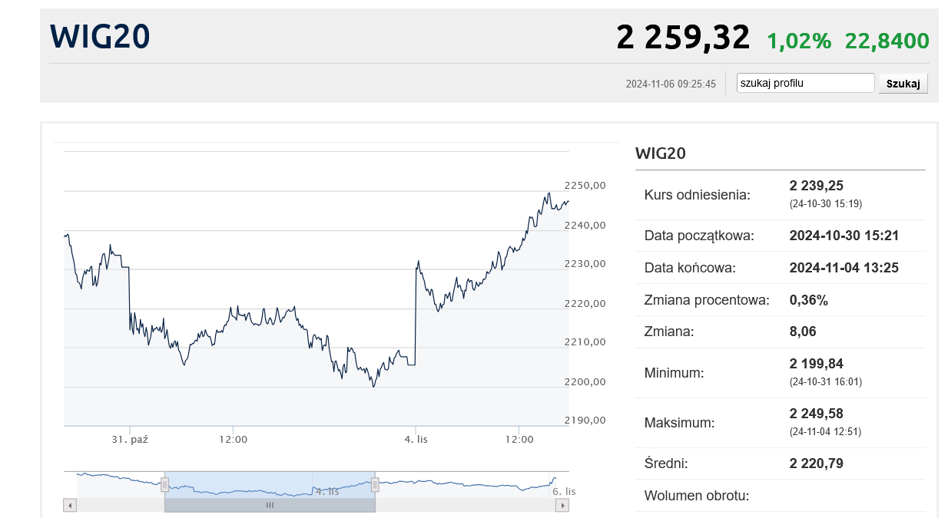Grab the right range handle of the navigator
Screen dimensions: 948x518
[375, 484]
